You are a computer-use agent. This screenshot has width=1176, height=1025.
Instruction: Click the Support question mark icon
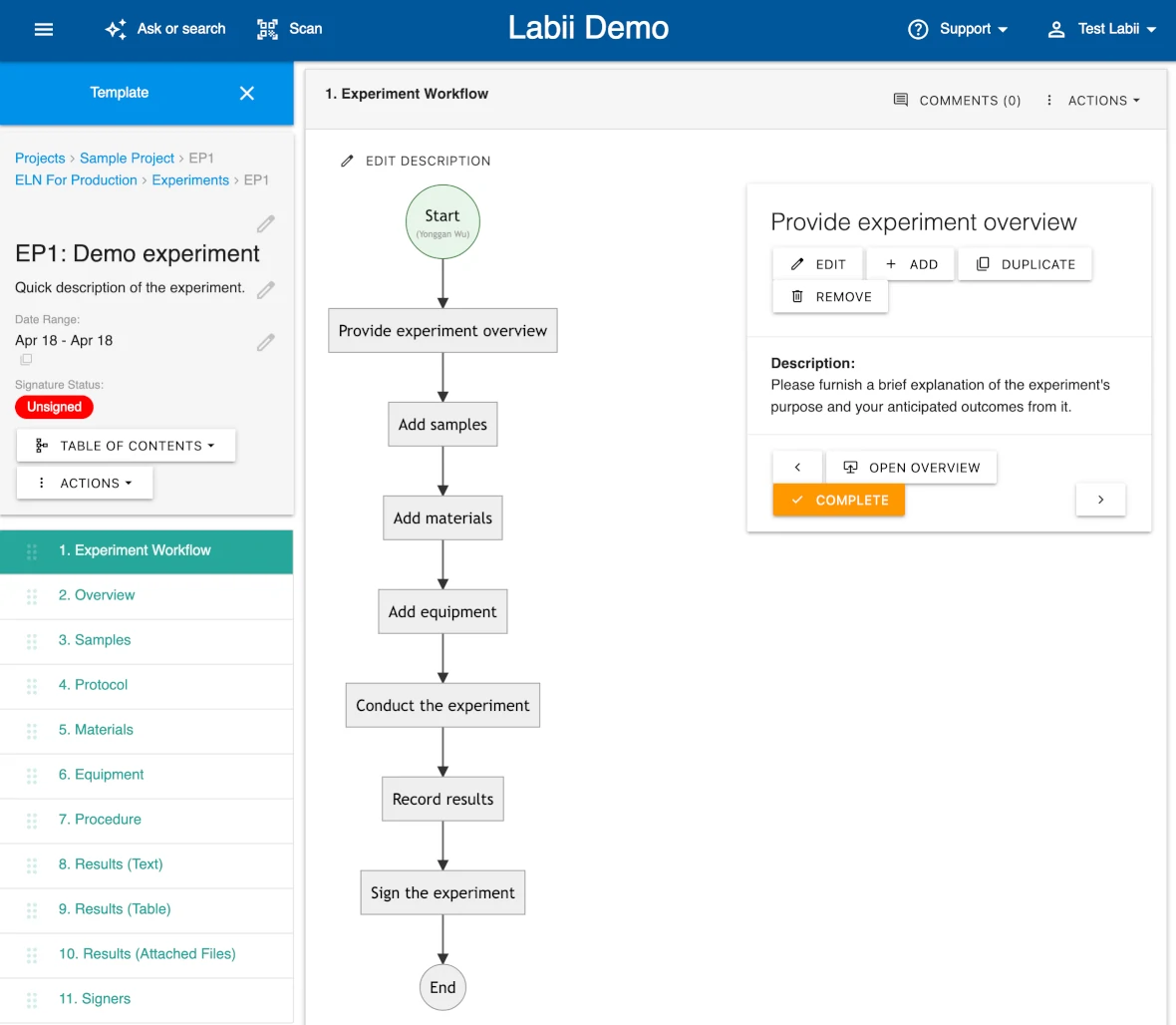[918, 29]
